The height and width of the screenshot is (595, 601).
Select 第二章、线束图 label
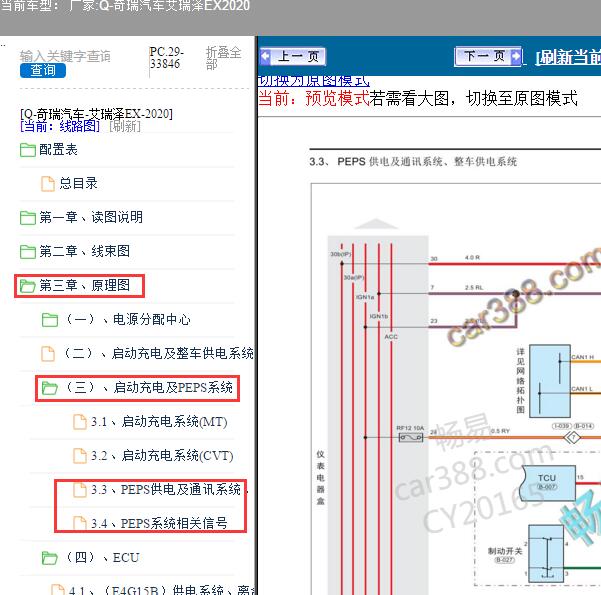[x=85, y=251]
